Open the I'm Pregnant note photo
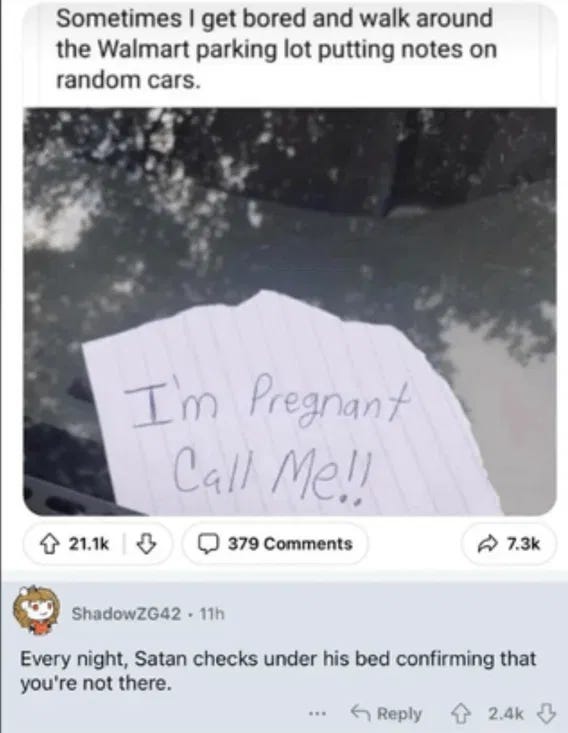 click(x=290, y=312)
